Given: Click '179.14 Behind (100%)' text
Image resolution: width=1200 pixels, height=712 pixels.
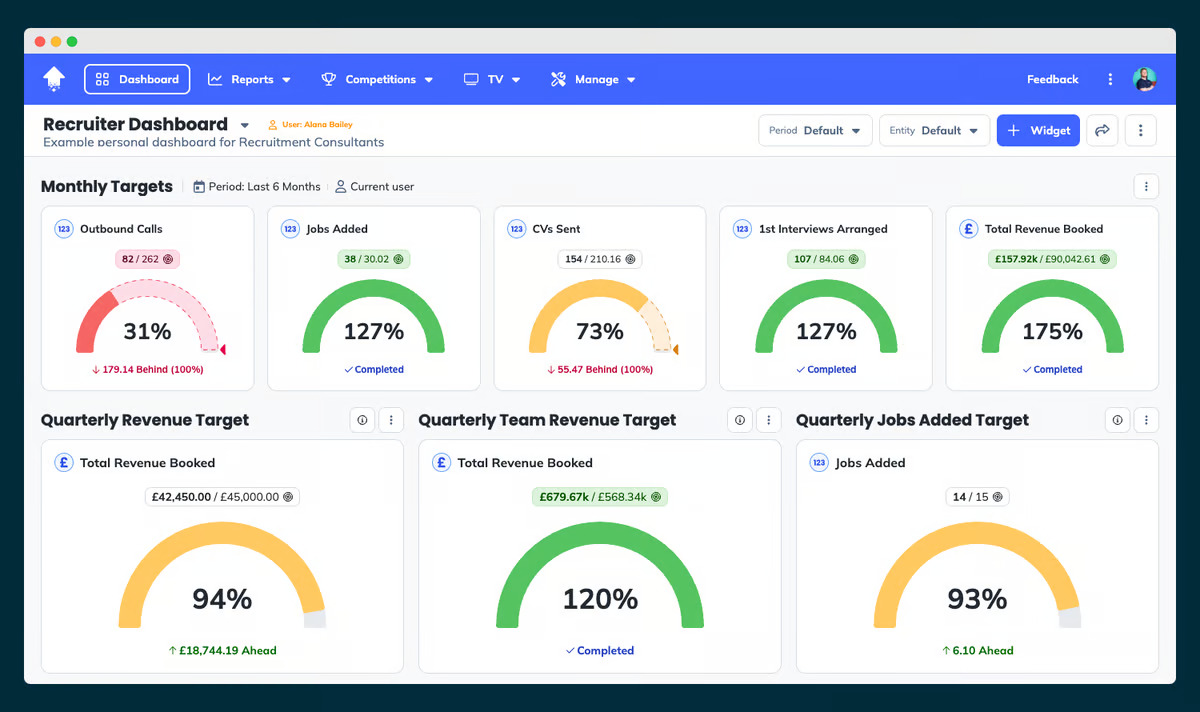Looking at the screenshot, I should [x=147, y=369].
